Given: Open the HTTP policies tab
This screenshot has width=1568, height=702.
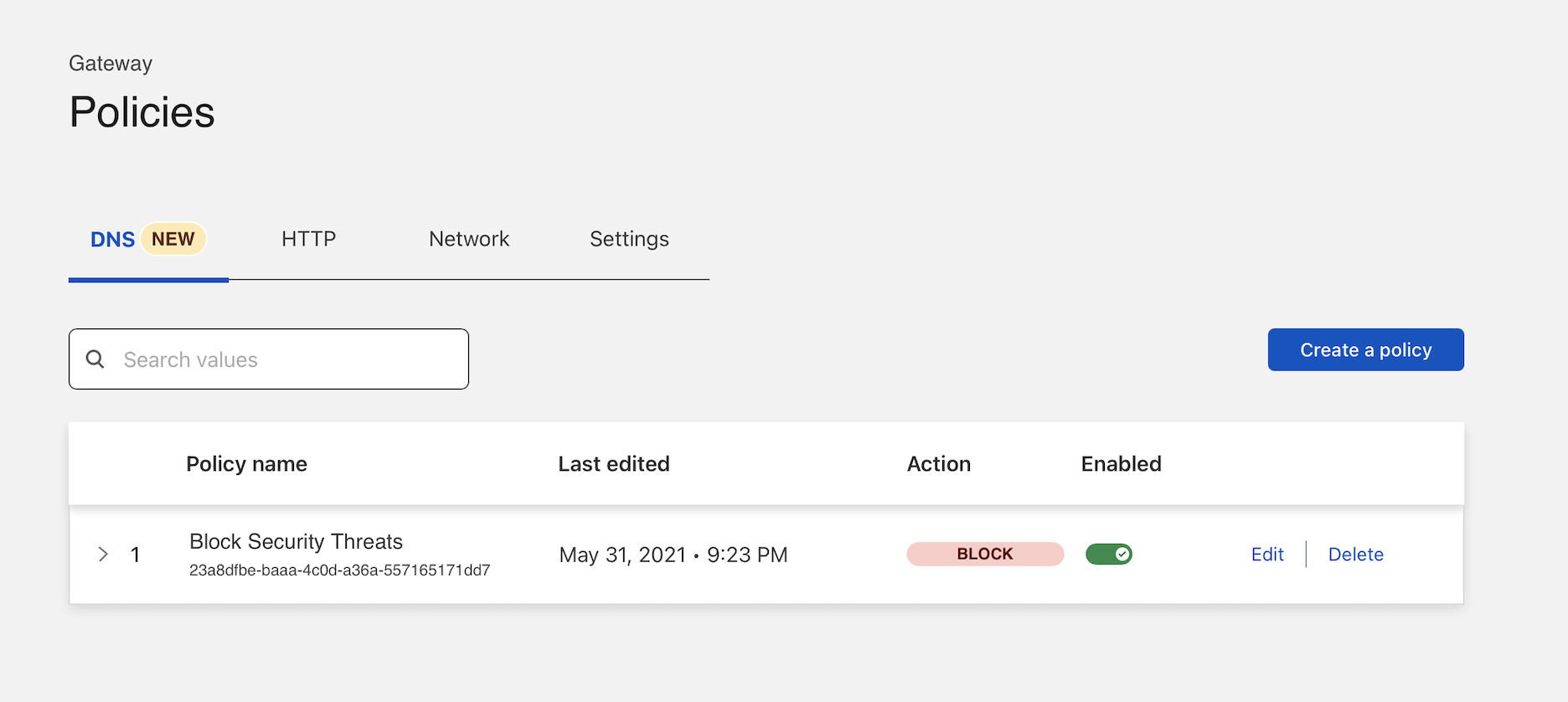Looking at the screenshot, I should [308, 240].
